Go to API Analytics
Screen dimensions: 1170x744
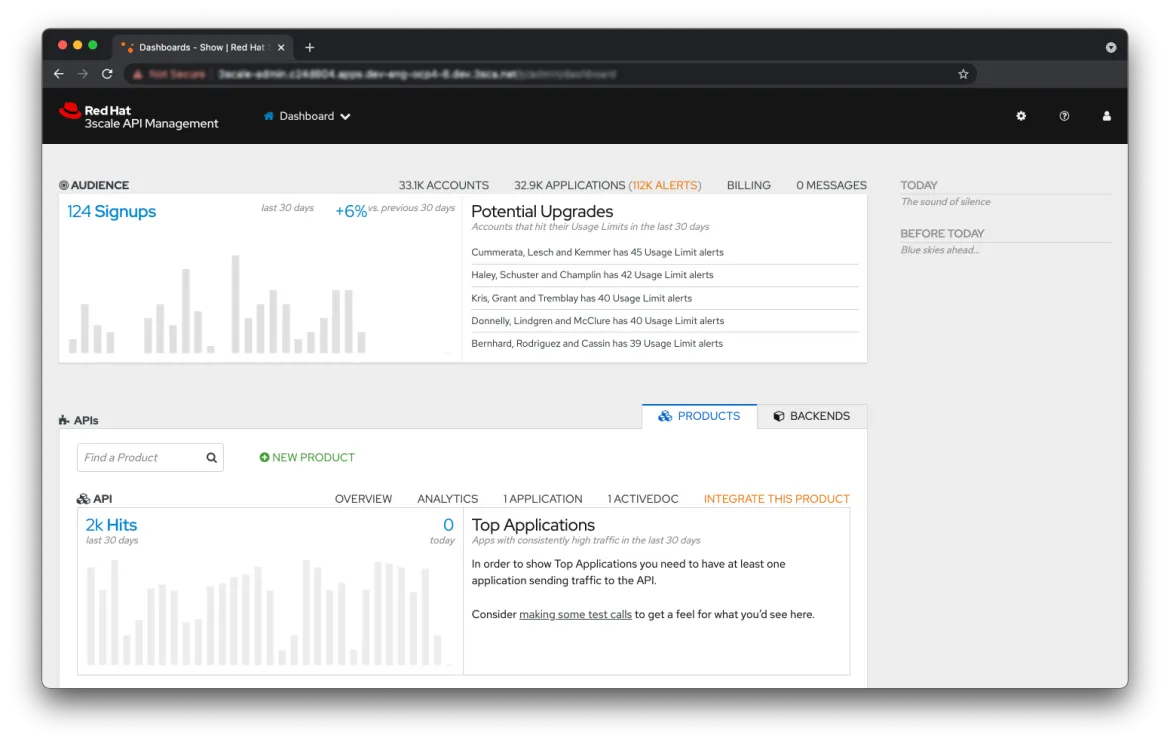tap(447, 499)
